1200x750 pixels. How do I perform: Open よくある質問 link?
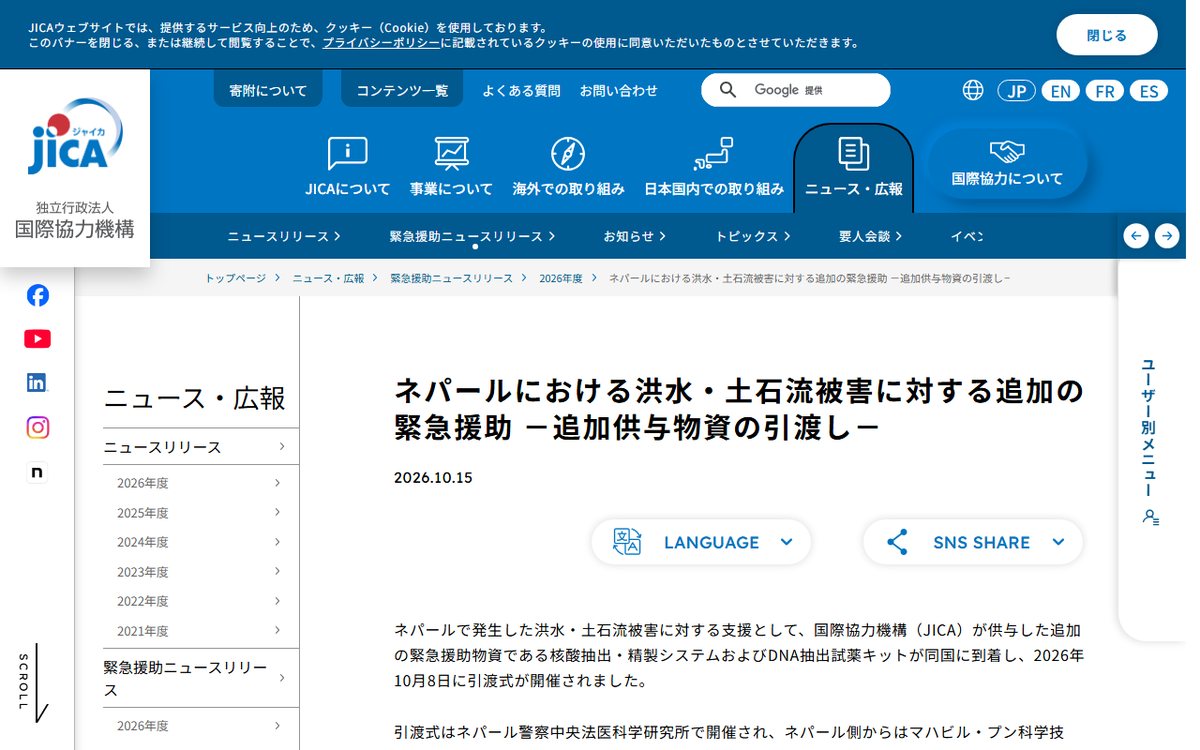pos(521,90)
